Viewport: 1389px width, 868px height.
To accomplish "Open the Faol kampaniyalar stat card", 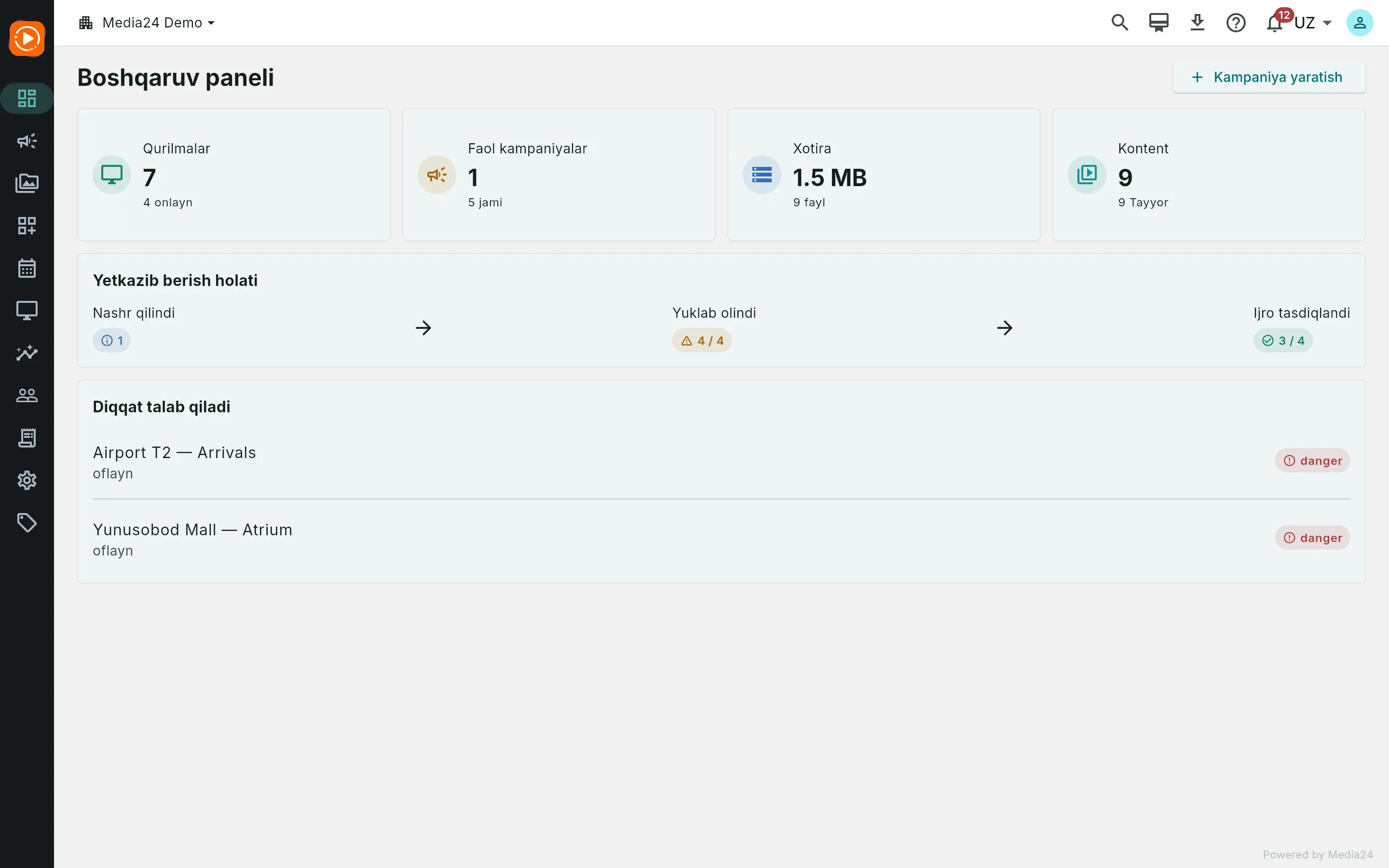I will (x=558, y=175).
